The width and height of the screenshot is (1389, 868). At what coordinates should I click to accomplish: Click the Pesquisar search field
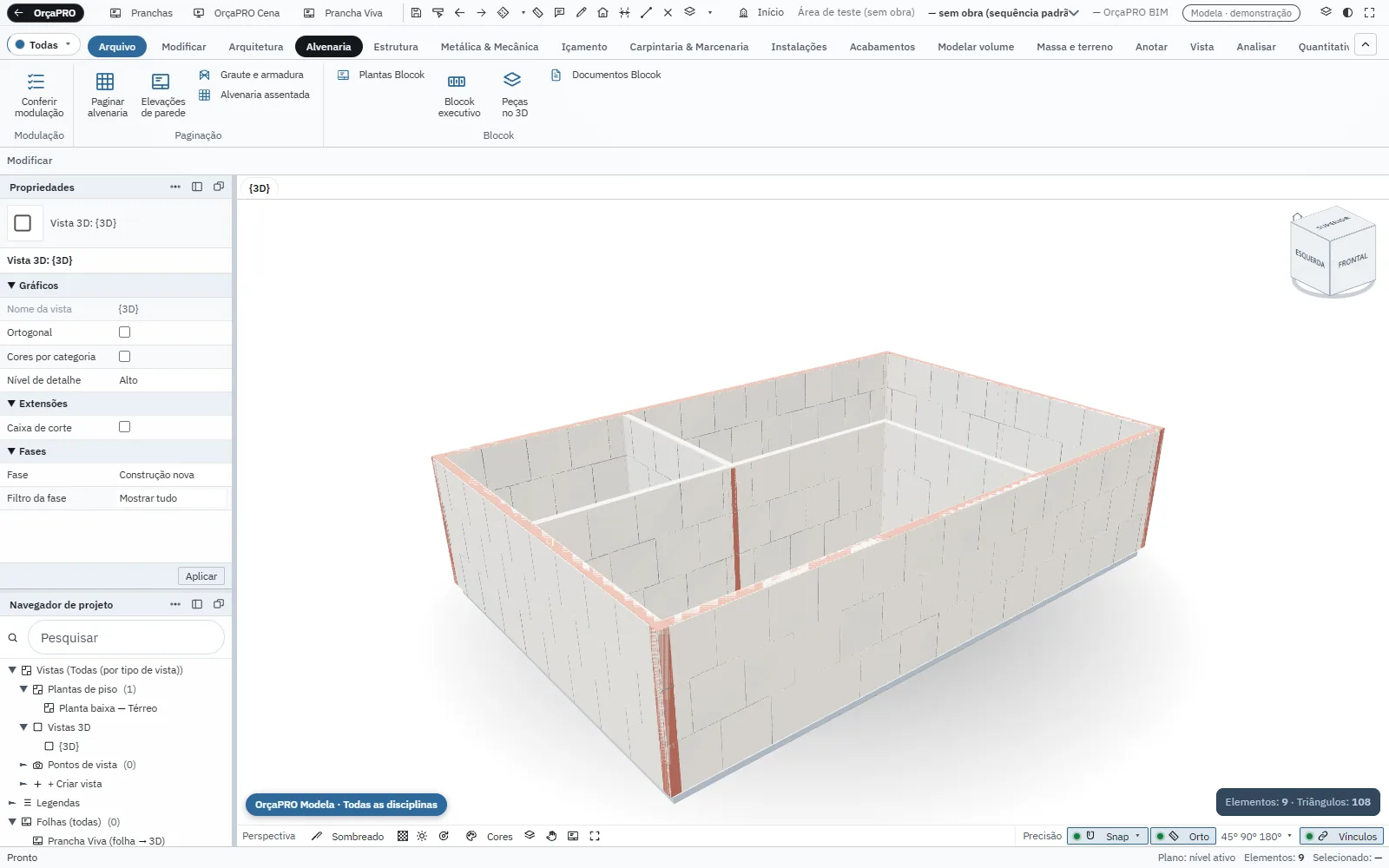[127, 638]
